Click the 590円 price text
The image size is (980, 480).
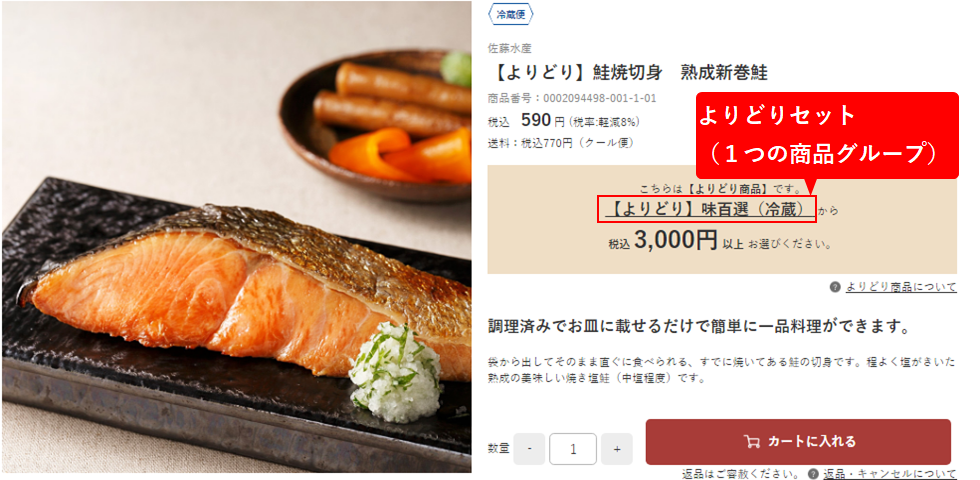(x=542, y=120)
